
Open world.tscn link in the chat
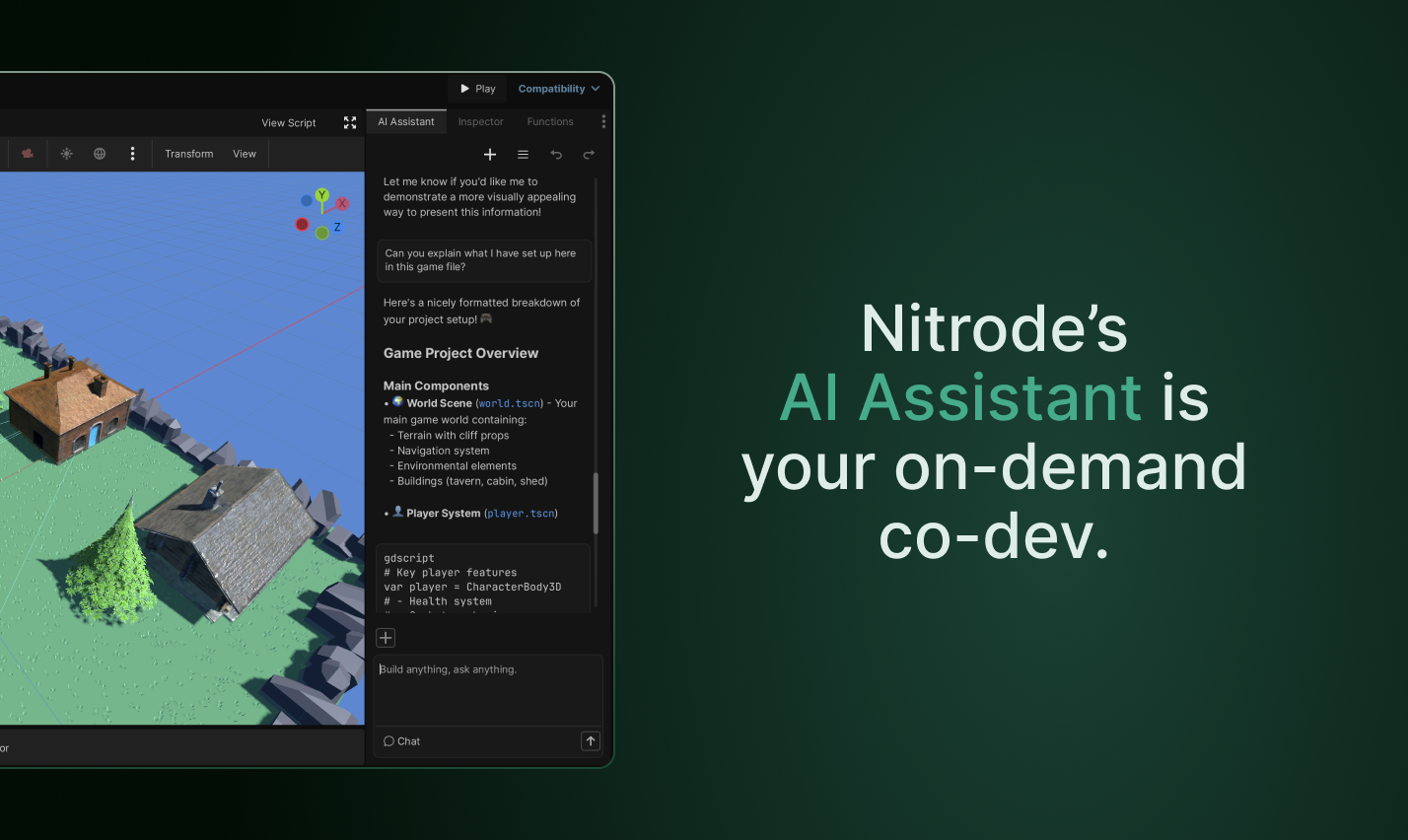click(510, 404)
